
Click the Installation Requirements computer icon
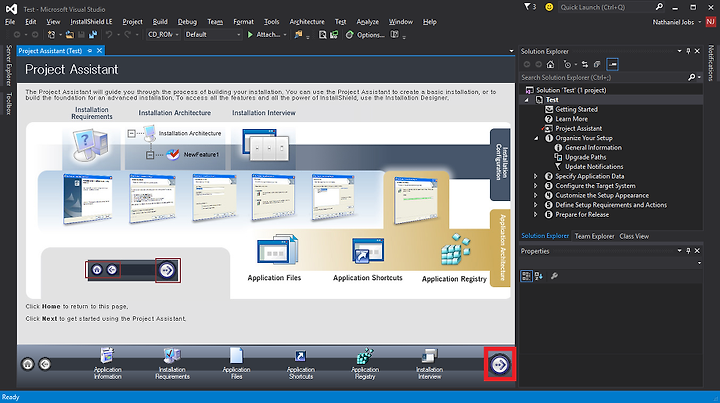coord(90,145)
